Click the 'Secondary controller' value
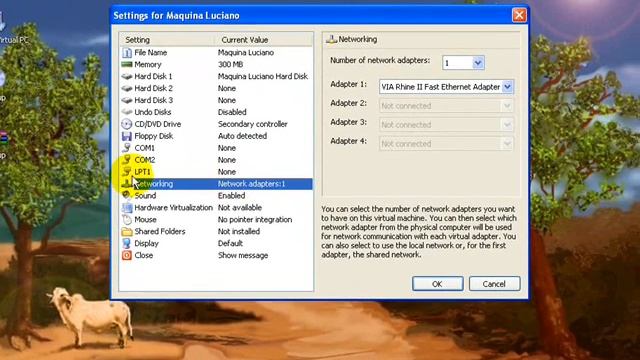 pos(253,124)
